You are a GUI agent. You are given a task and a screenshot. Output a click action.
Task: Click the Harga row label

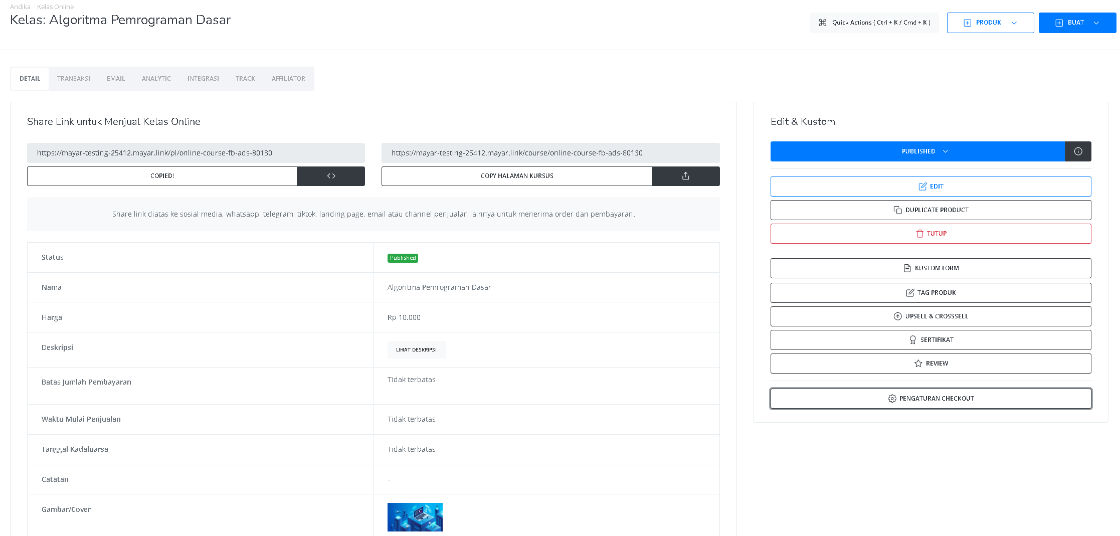click(52, 317)
